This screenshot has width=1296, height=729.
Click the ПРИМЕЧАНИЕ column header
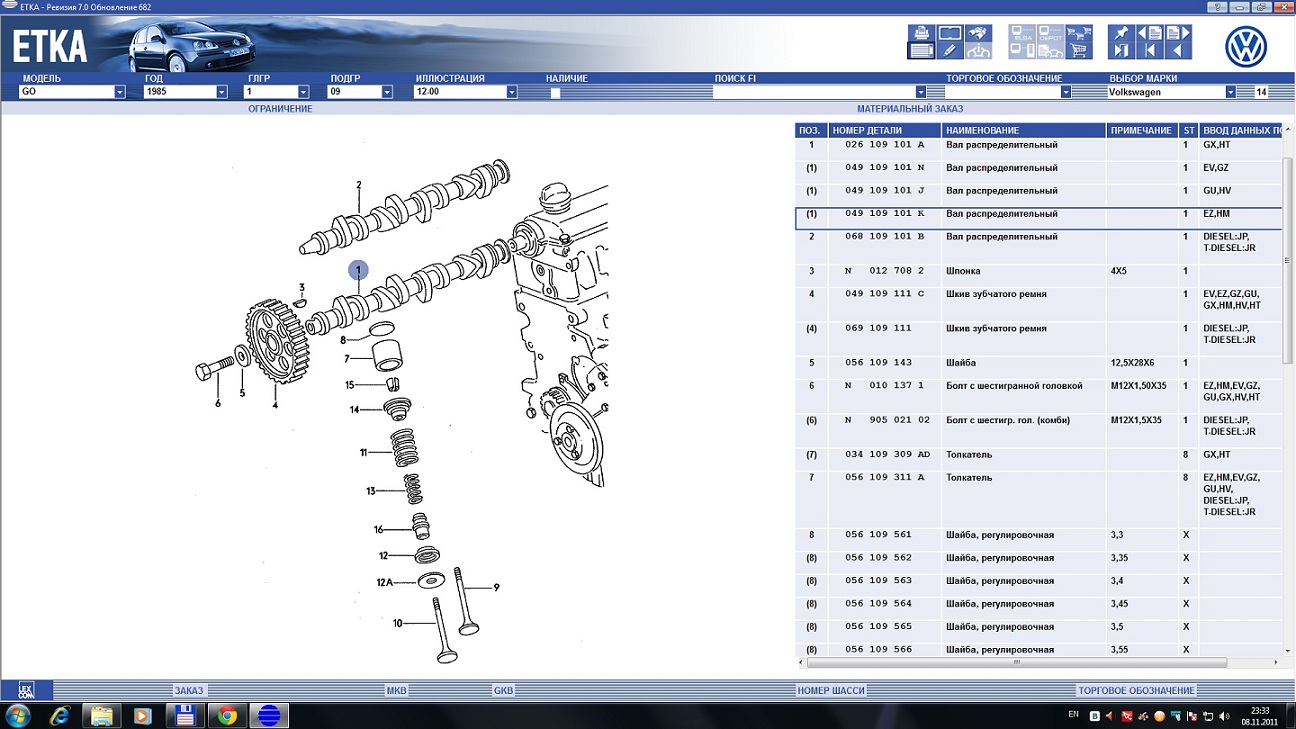[1142, 131]
